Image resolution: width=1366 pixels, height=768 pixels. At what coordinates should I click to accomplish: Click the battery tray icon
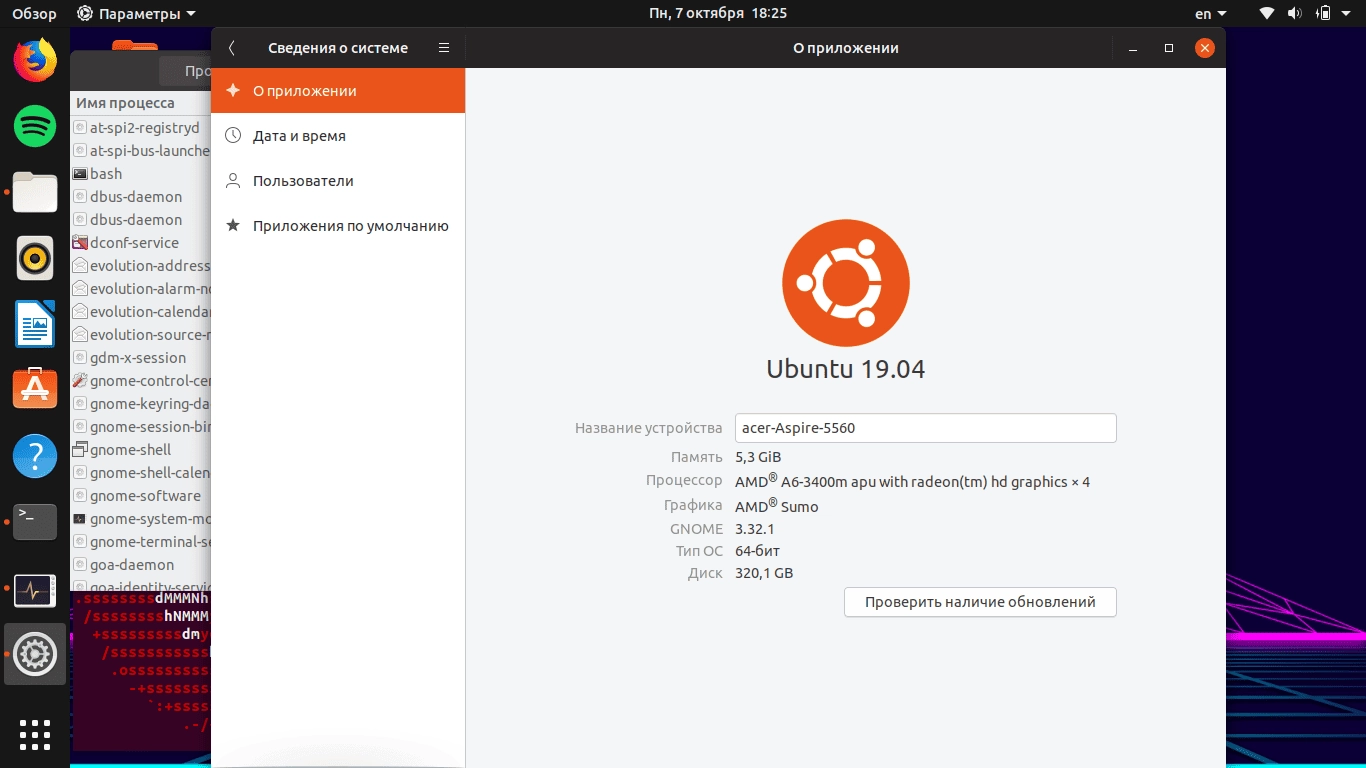1324,14
